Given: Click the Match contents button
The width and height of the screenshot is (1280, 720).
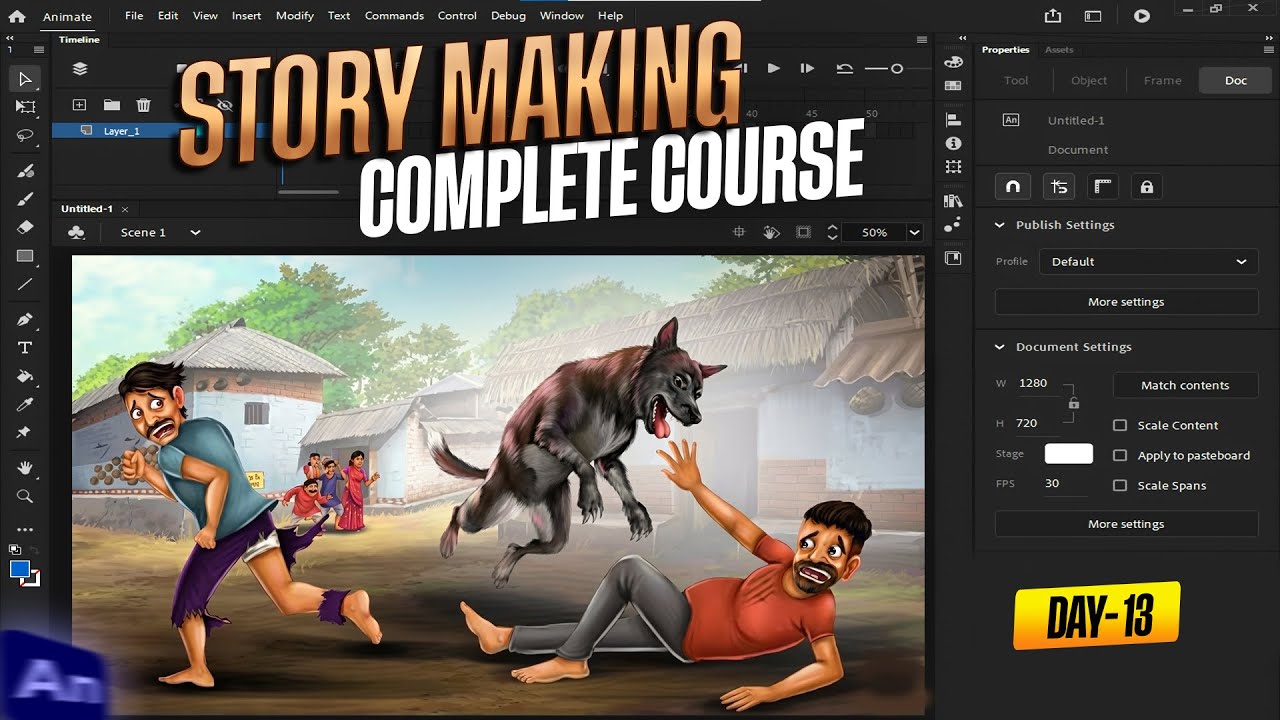Looking at the screenshot, I should [1185, 385].
